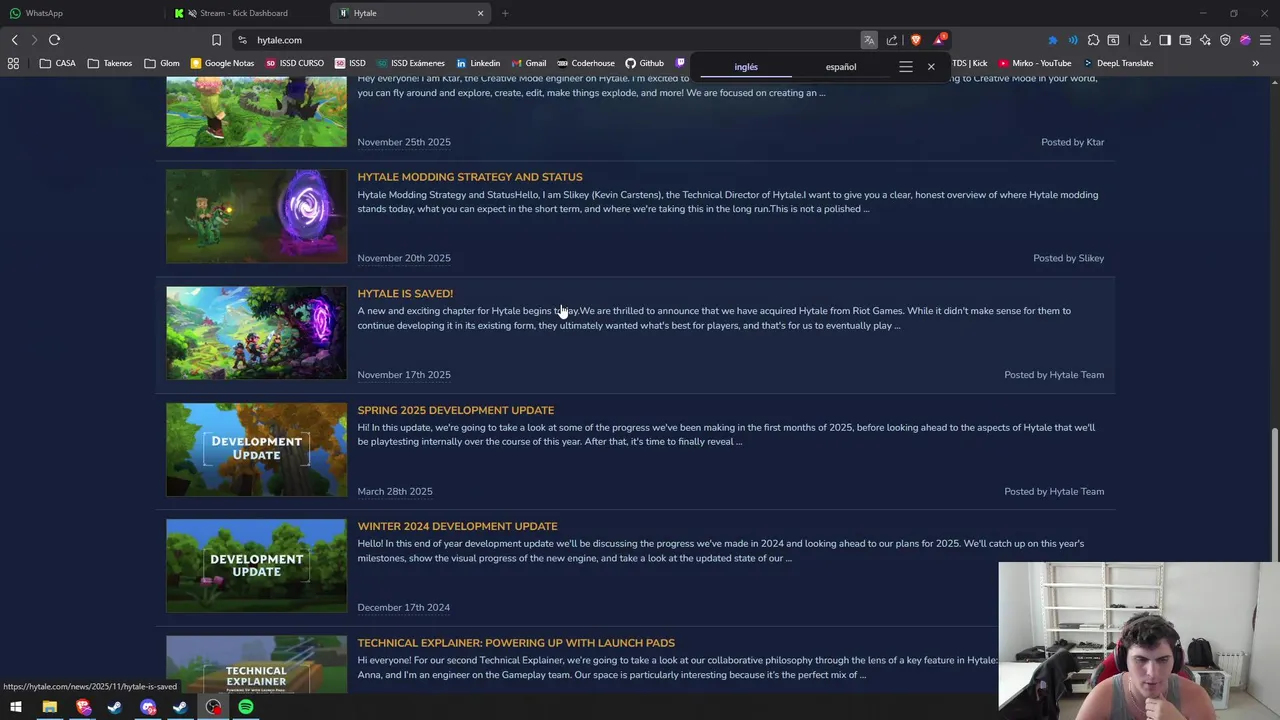Open DeepL Translate bookmark
The image size is (1280, 720).
1117,63
